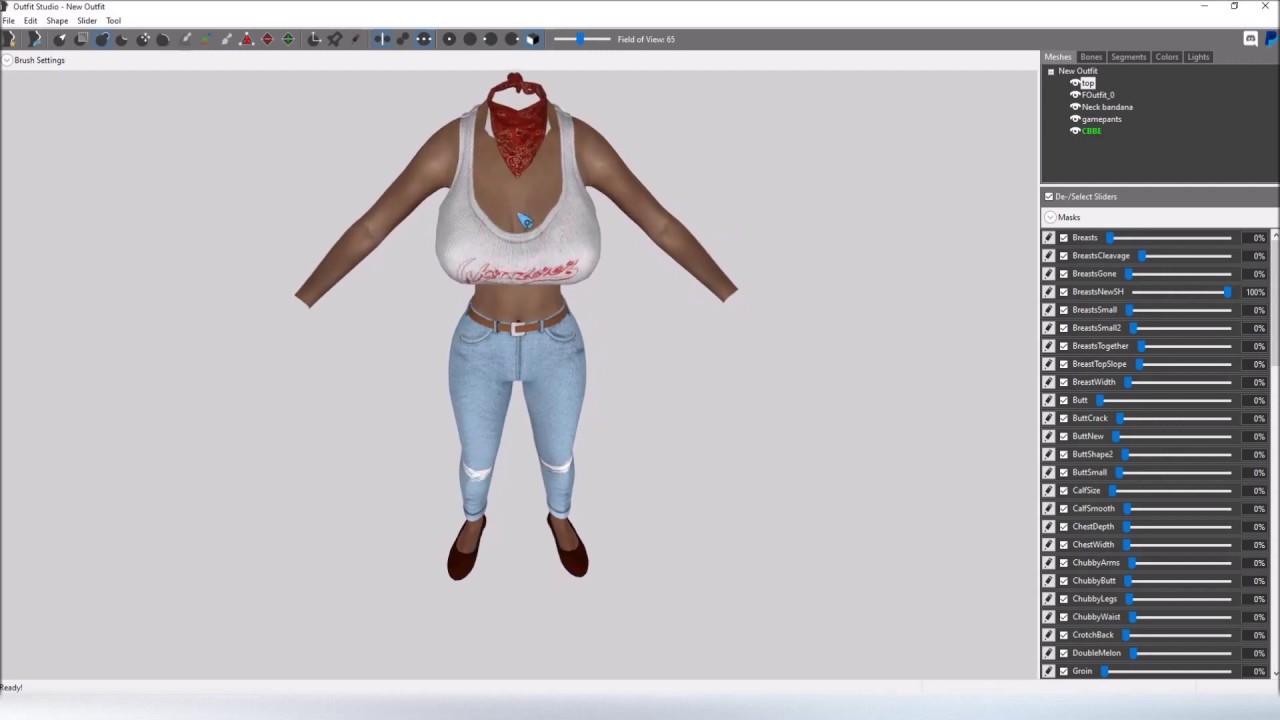Hide the top mesh with its eye icon
1280x720 pixels.
coord(1075,83)
